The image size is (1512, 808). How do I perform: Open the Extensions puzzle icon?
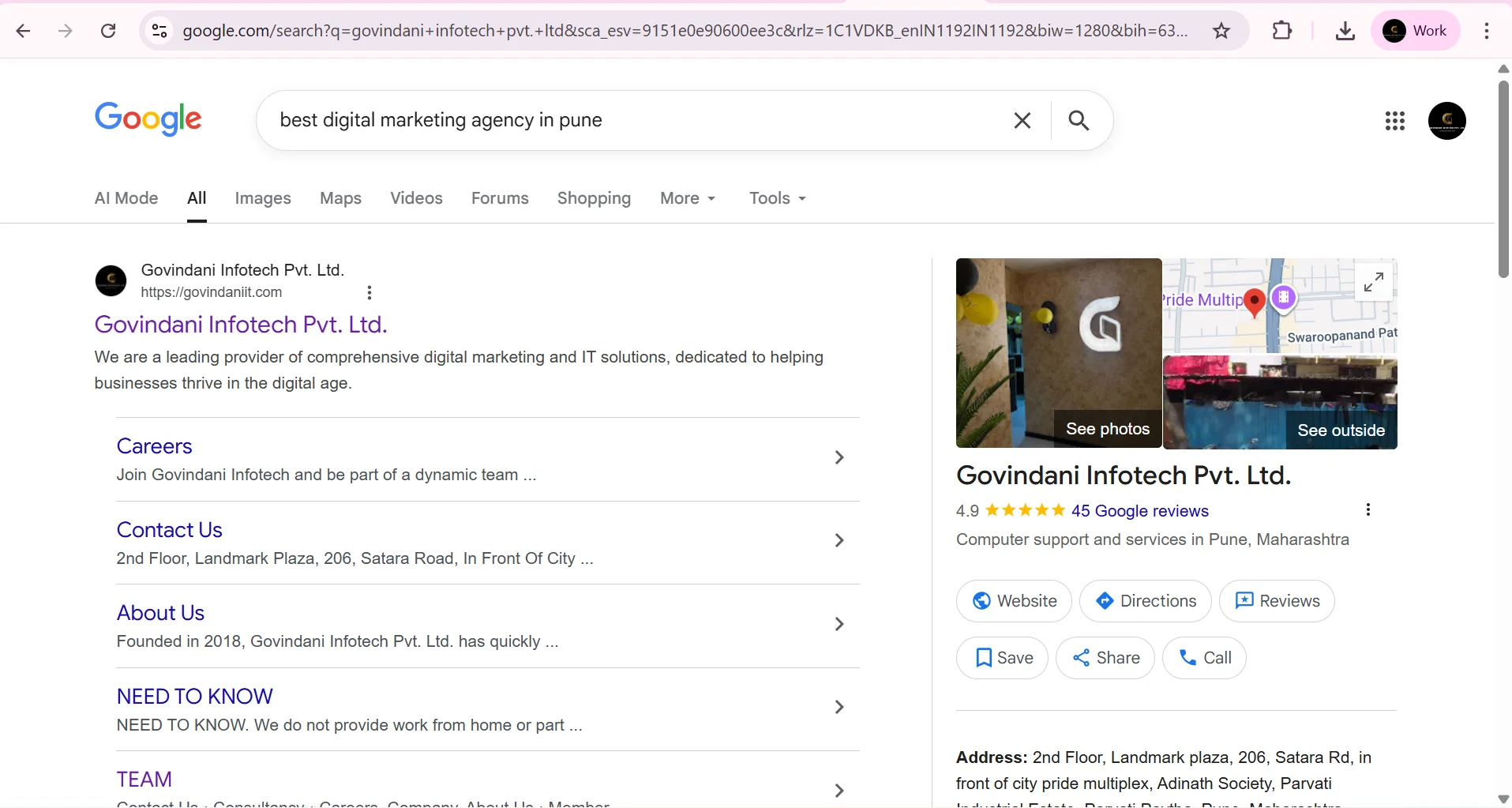coord(1283,31)
